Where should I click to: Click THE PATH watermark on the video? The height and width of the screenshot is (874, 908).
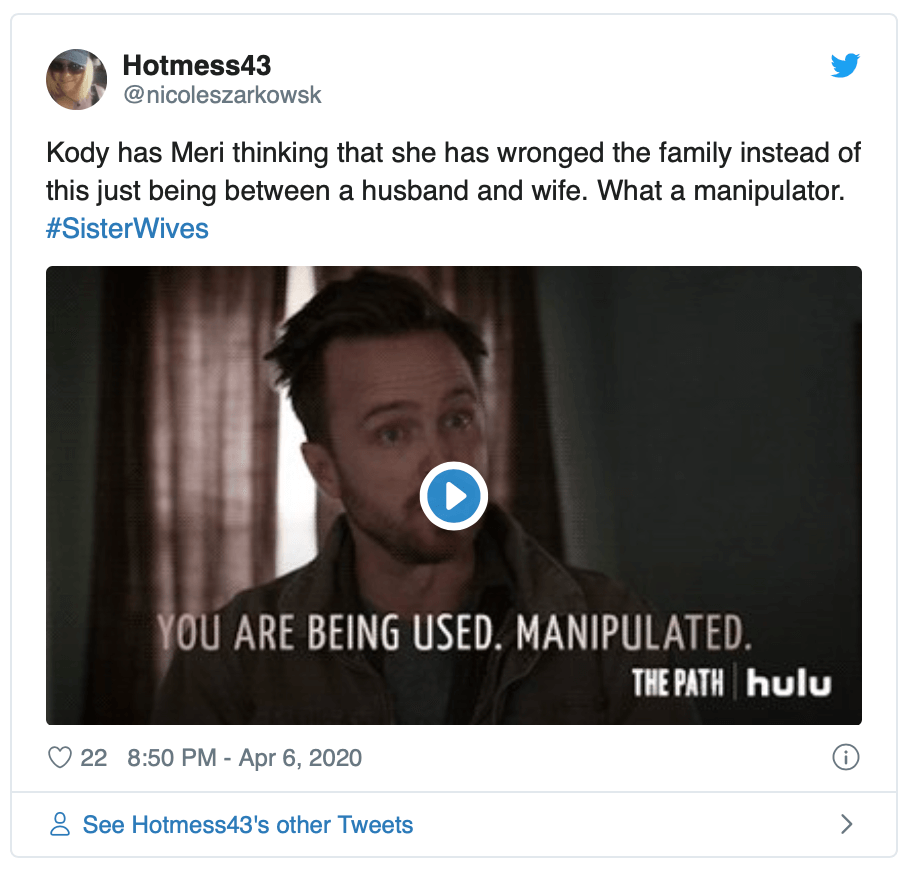click(x=679, y=684)
